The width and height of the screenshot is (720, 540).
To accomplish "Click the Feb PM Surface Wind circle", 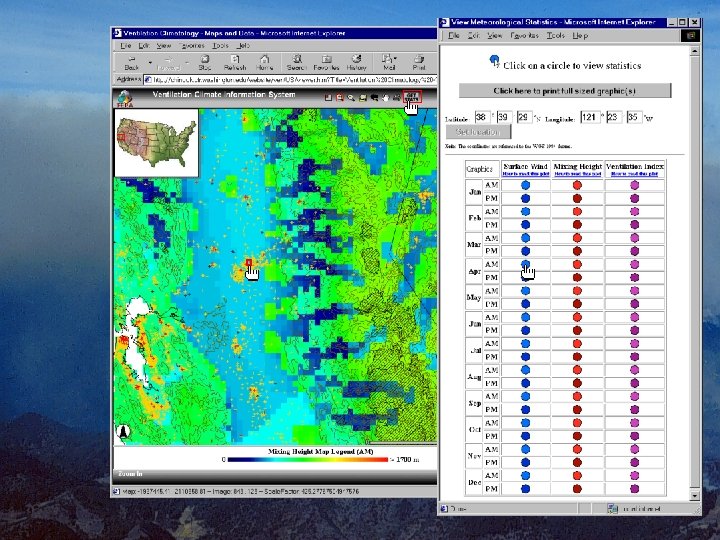I will (x=526, y=225).
